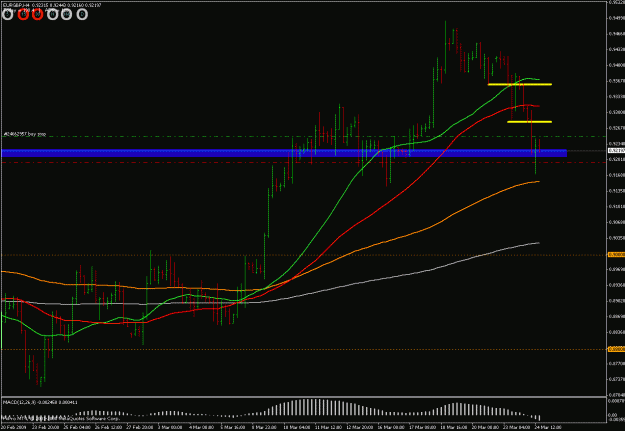Click the 17 Mar 00:00 time label
This screenshot has width=625, height=431.
pyautogui.click(x=422, y=427)
